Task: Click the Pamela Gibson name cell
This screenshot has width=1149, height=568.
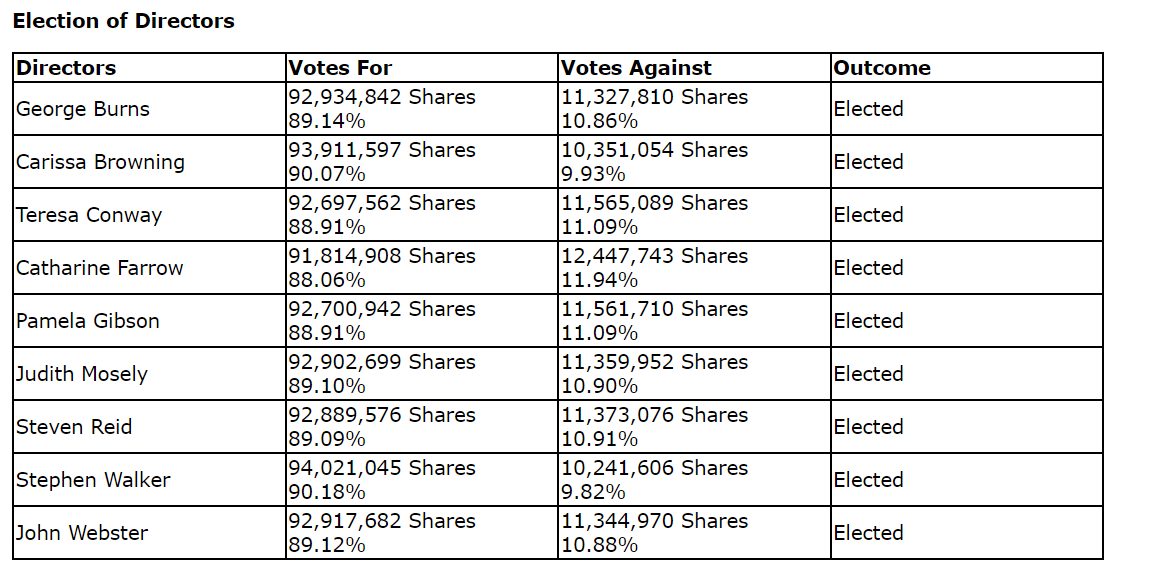Action: click(x=89, y=321)
